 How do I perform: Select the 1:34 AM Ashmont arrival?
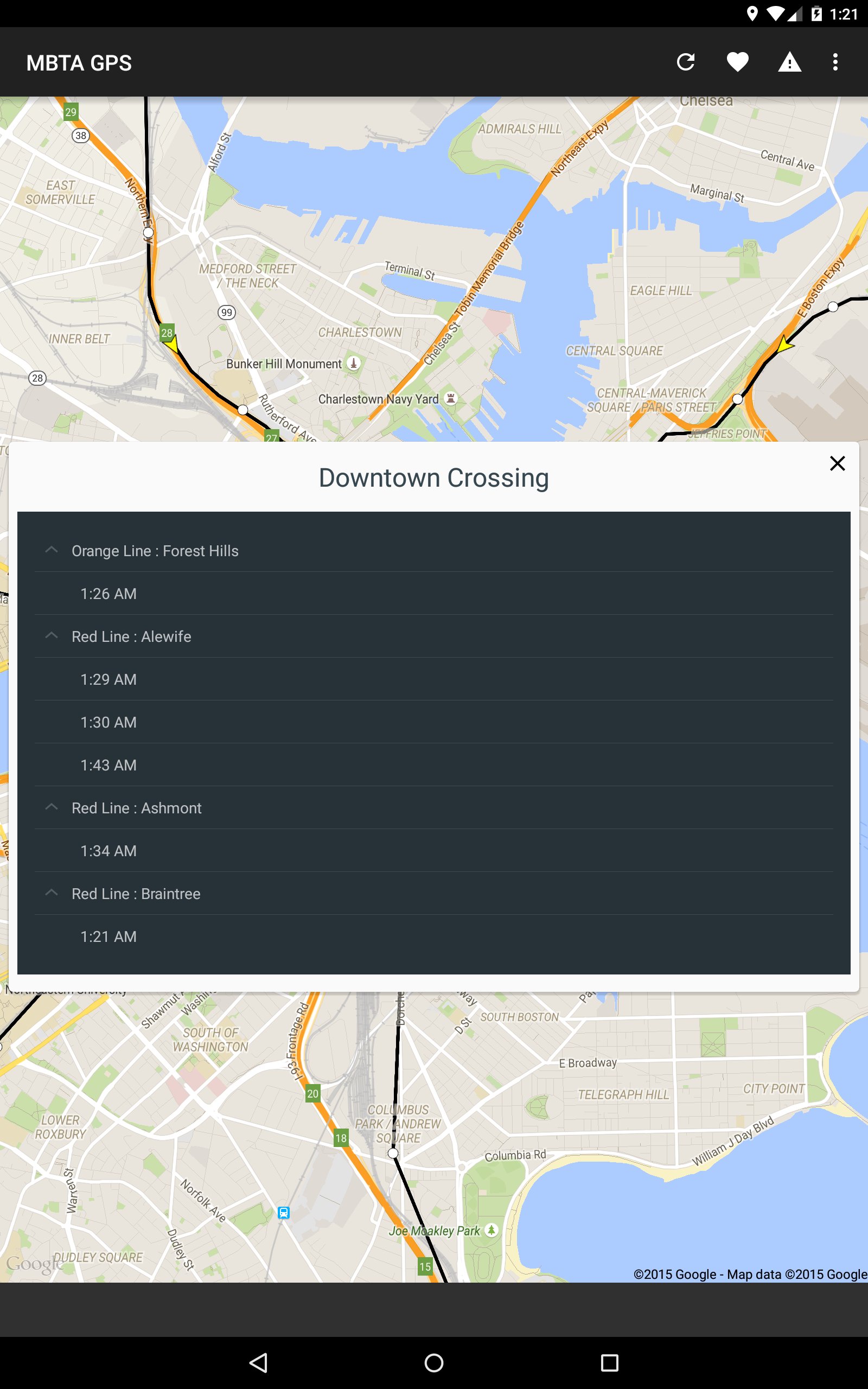pyautogui.click(x=433, y=851)
